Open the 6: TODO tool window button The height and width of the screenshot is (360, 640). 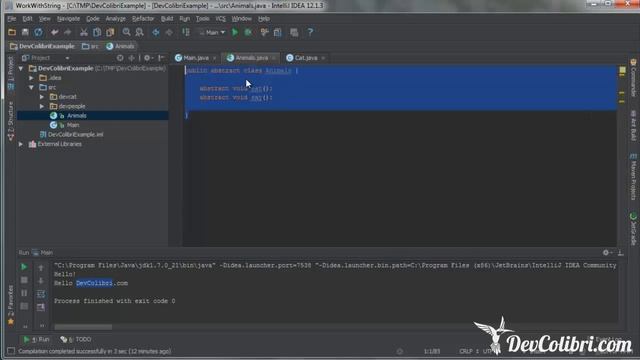[x=76, y=339]
